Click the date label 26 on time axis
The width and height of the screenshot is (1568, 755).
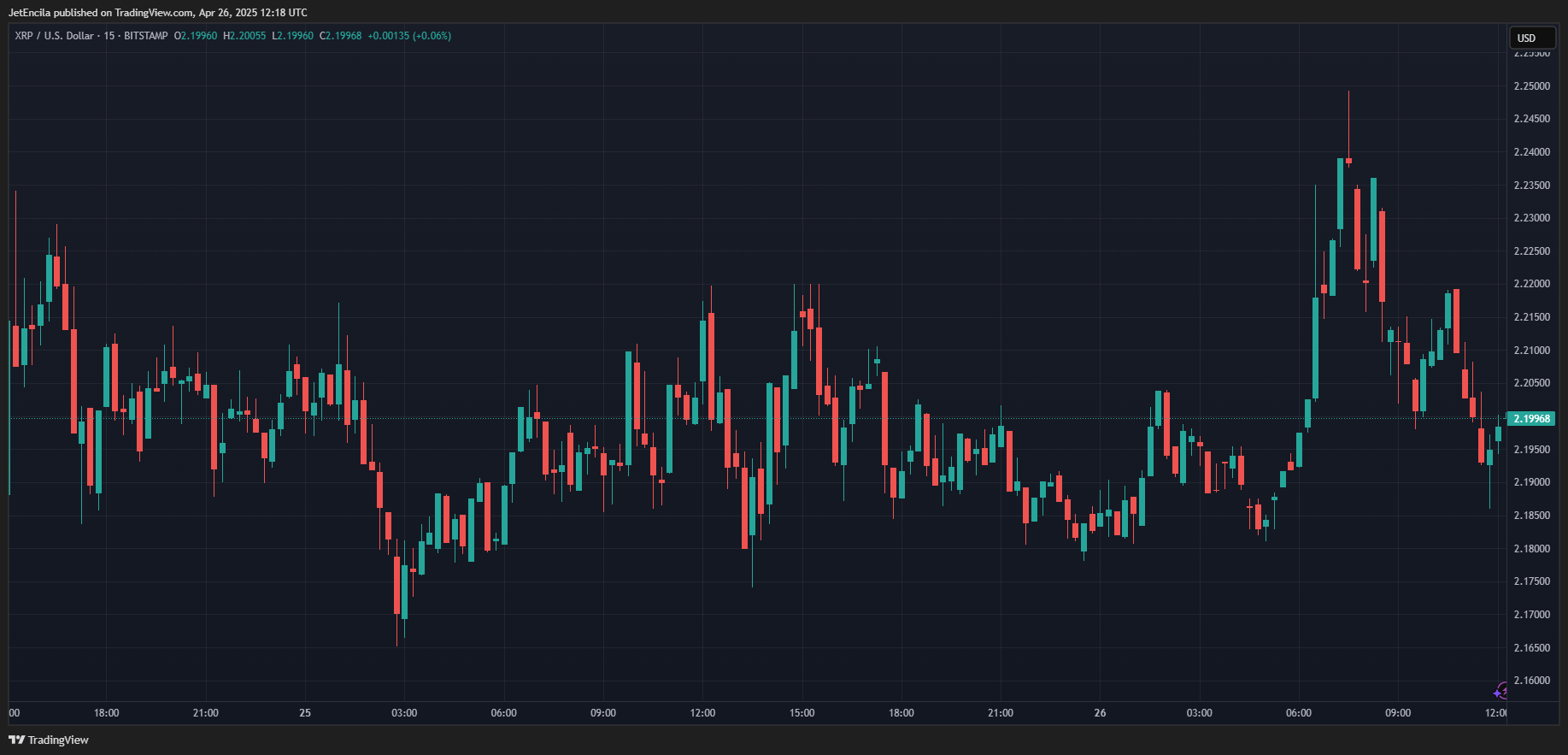[x=1100, y=713]
